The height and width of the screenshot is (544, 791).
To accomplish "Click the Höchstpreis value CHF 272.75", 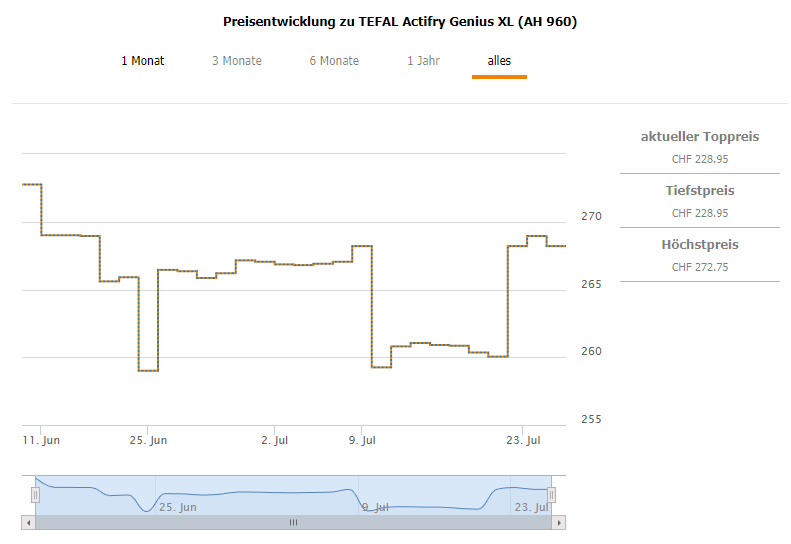I will 700,267.
